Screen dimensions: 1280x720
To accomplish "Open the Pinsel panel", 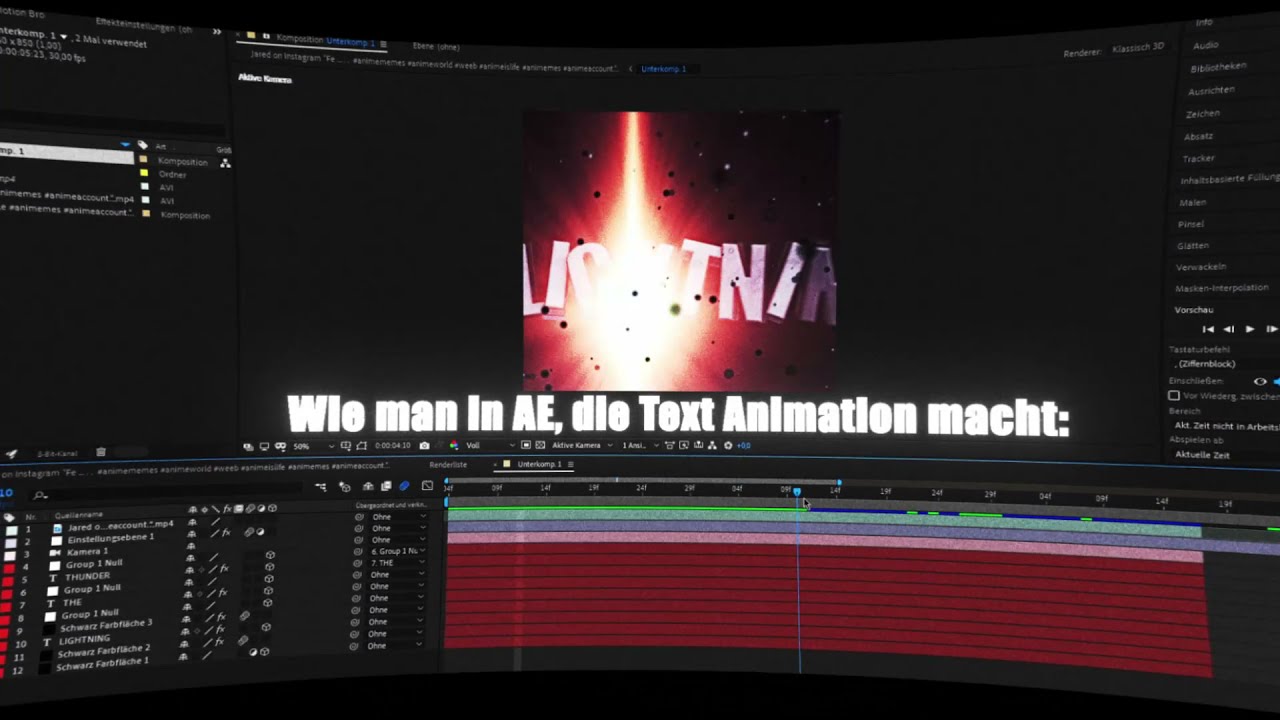I will (1191, 224).
